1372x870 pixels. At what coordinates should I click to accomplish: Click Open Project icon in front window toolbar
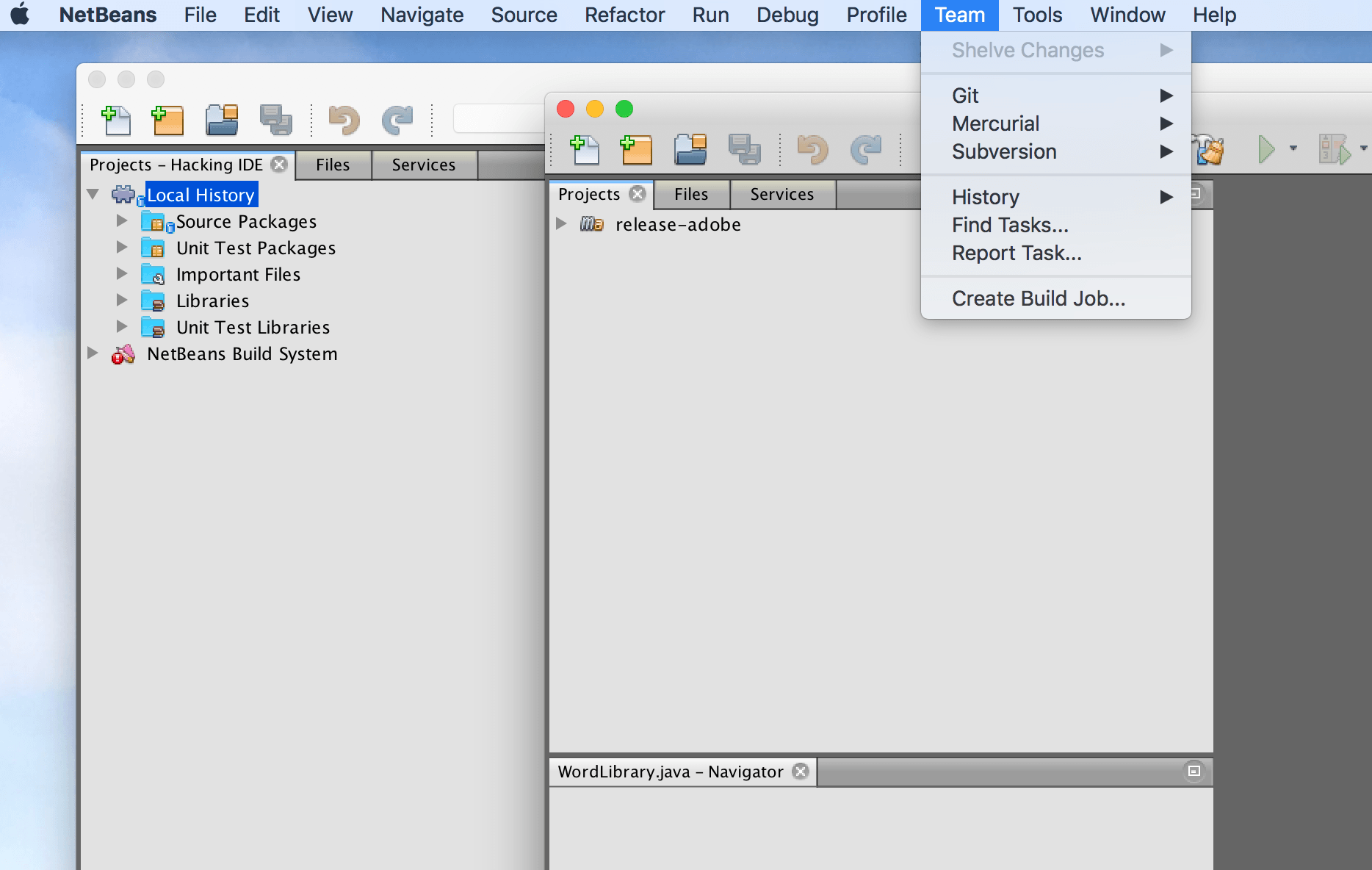pyautogui.click(x=690, y=150)
